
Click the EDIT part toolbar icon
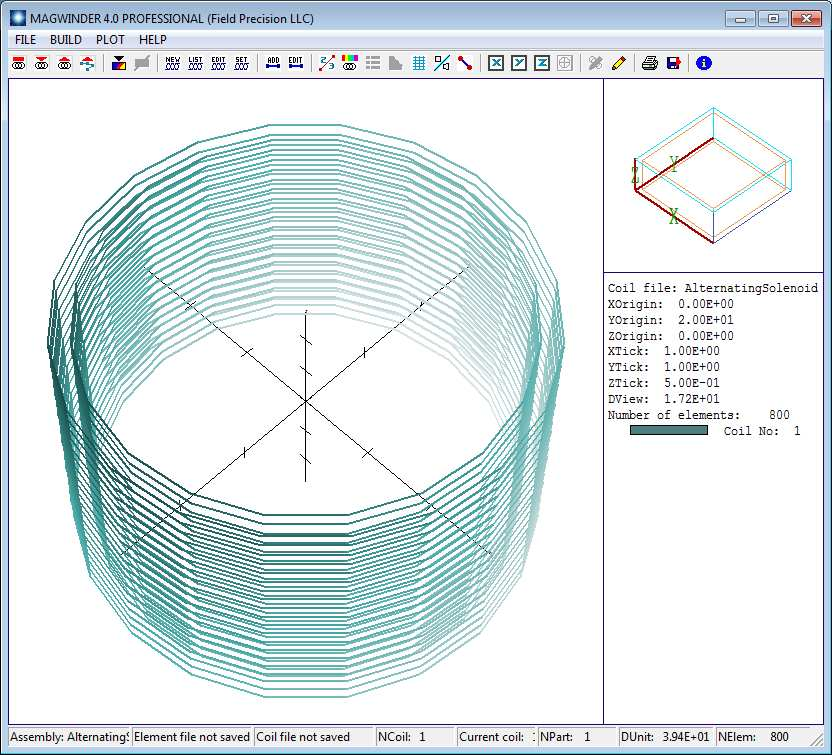tap(295, 63)
